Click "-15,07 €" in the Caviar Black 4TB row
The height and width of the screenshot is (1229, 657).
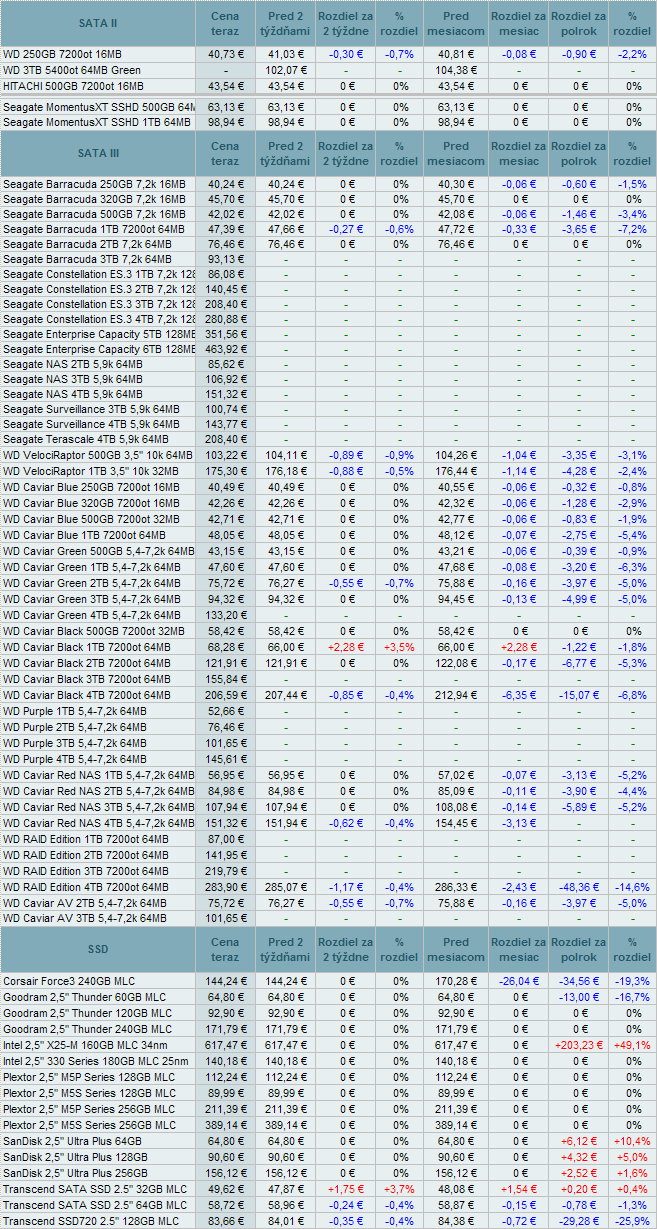pyautogui.click(x=579, y=694)
